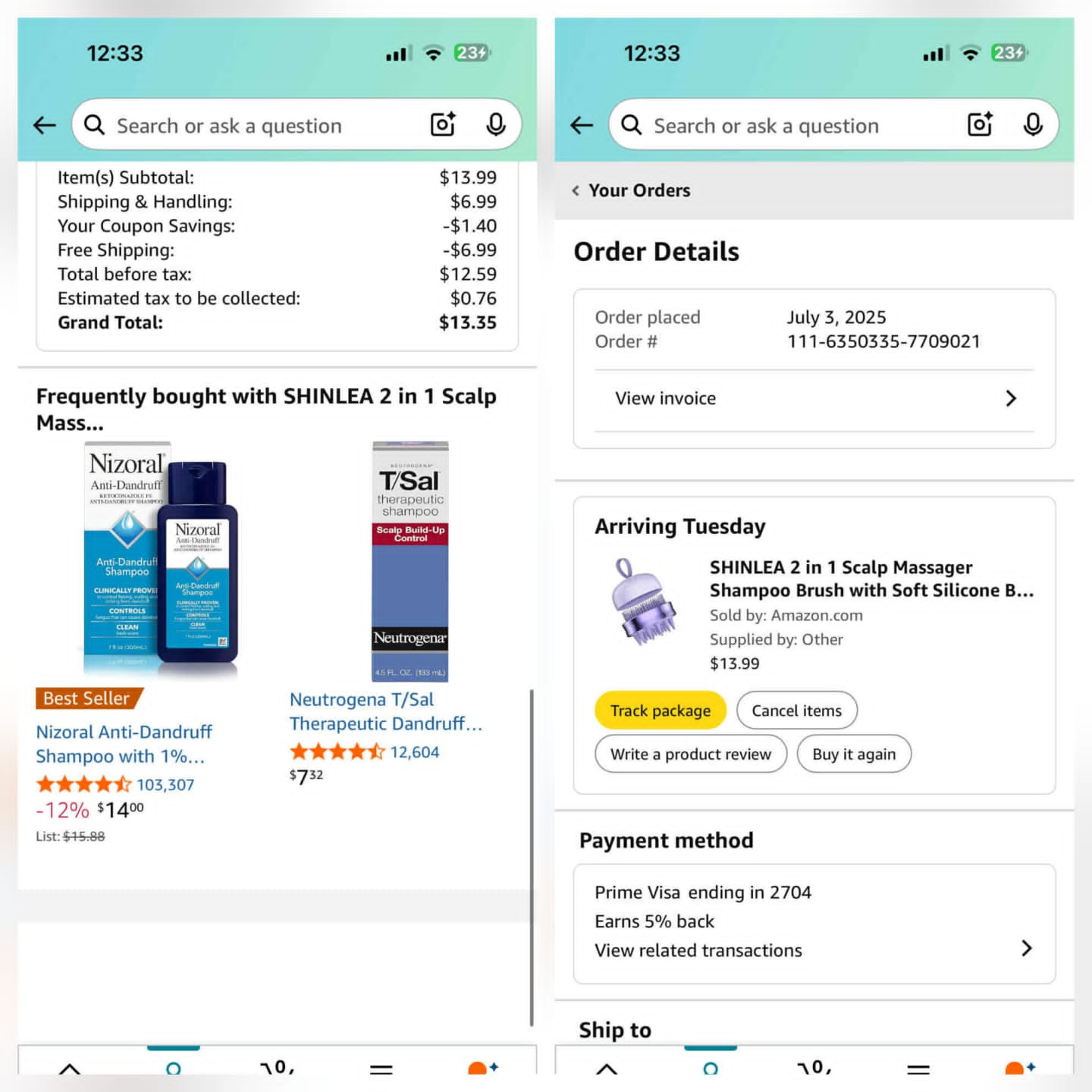This screenshot has width=1092, height=1092.
Task: Click the Cancel items button
Action: [797, 711]
